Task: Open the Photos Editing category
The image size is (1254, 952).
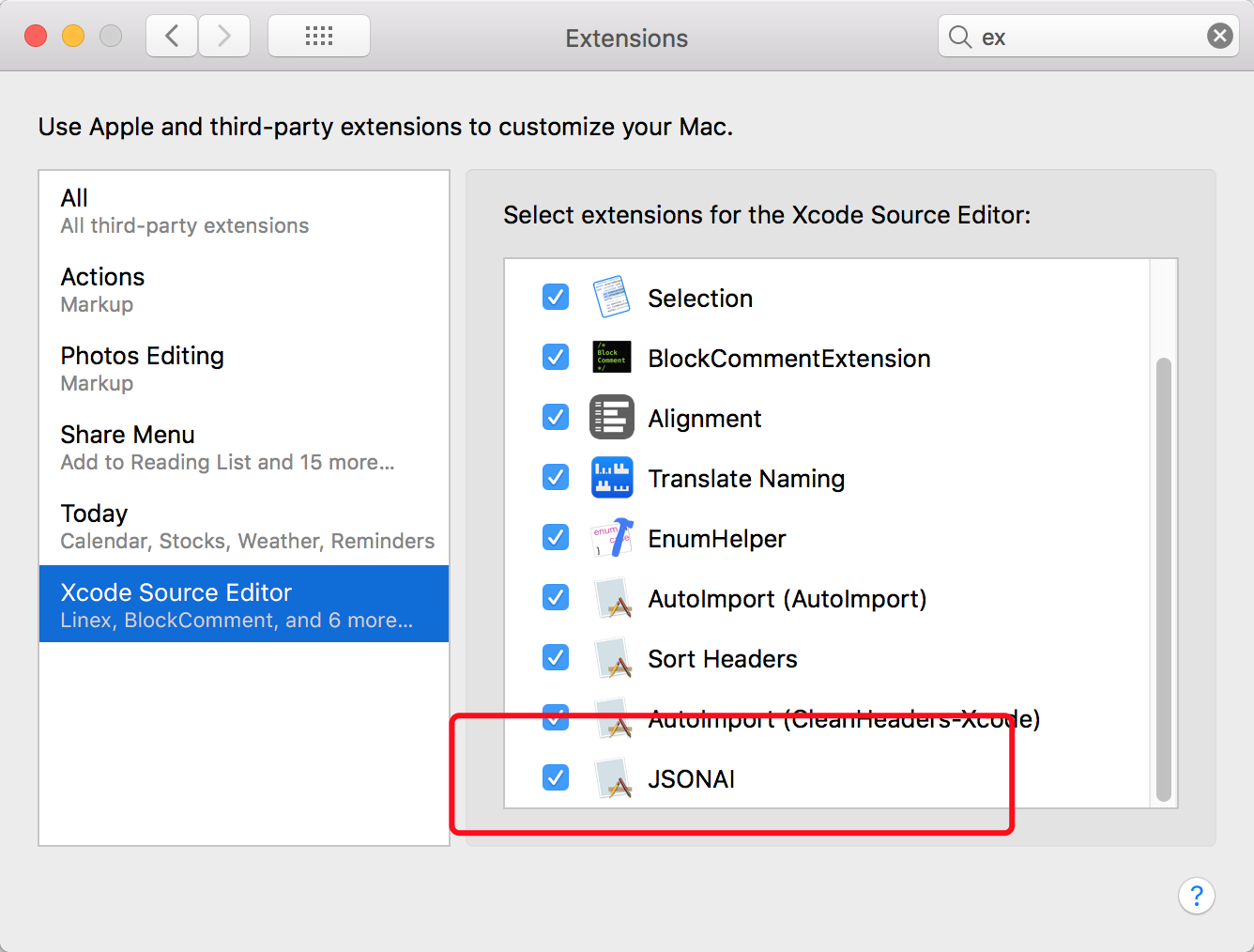Action: [244, 369]
